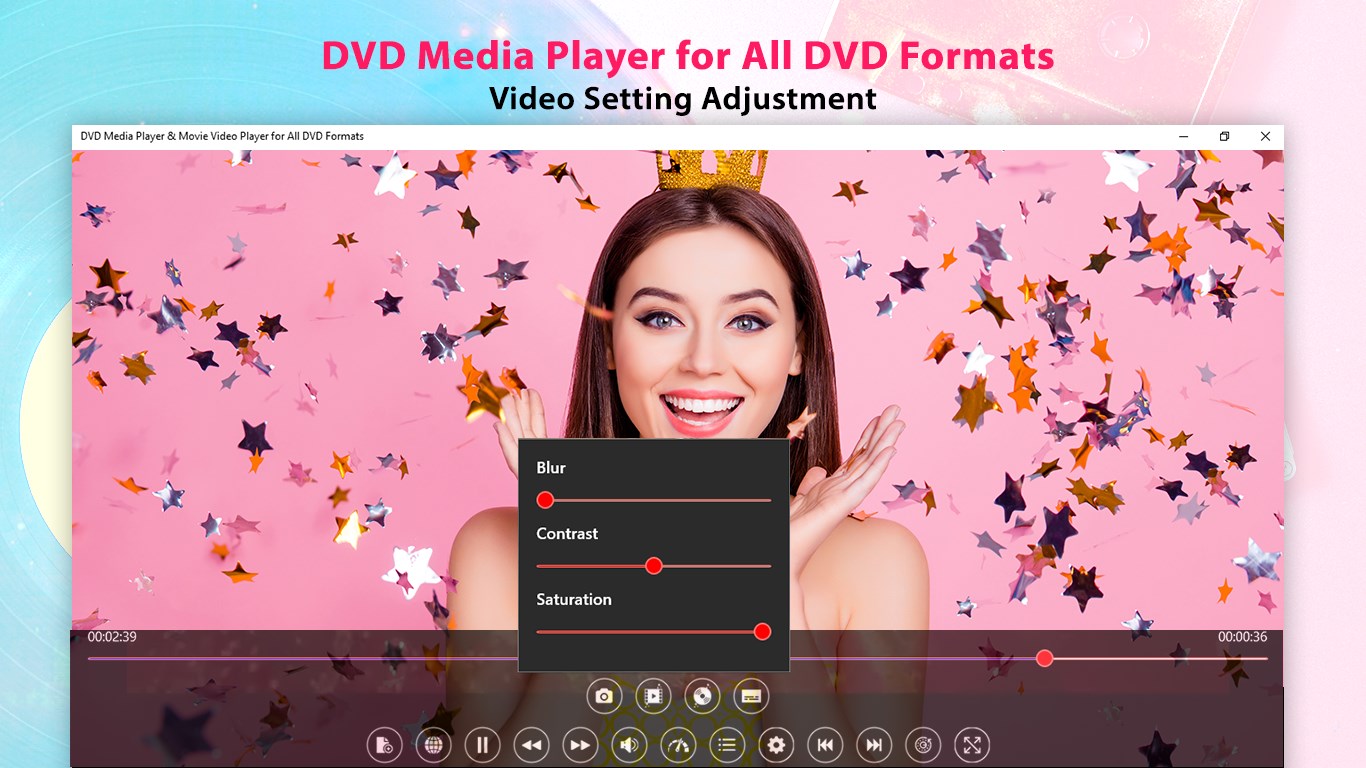The width and height of the screenshot is (1366, 768).
Task: Pause the video playback
Action: pos(482,745)
